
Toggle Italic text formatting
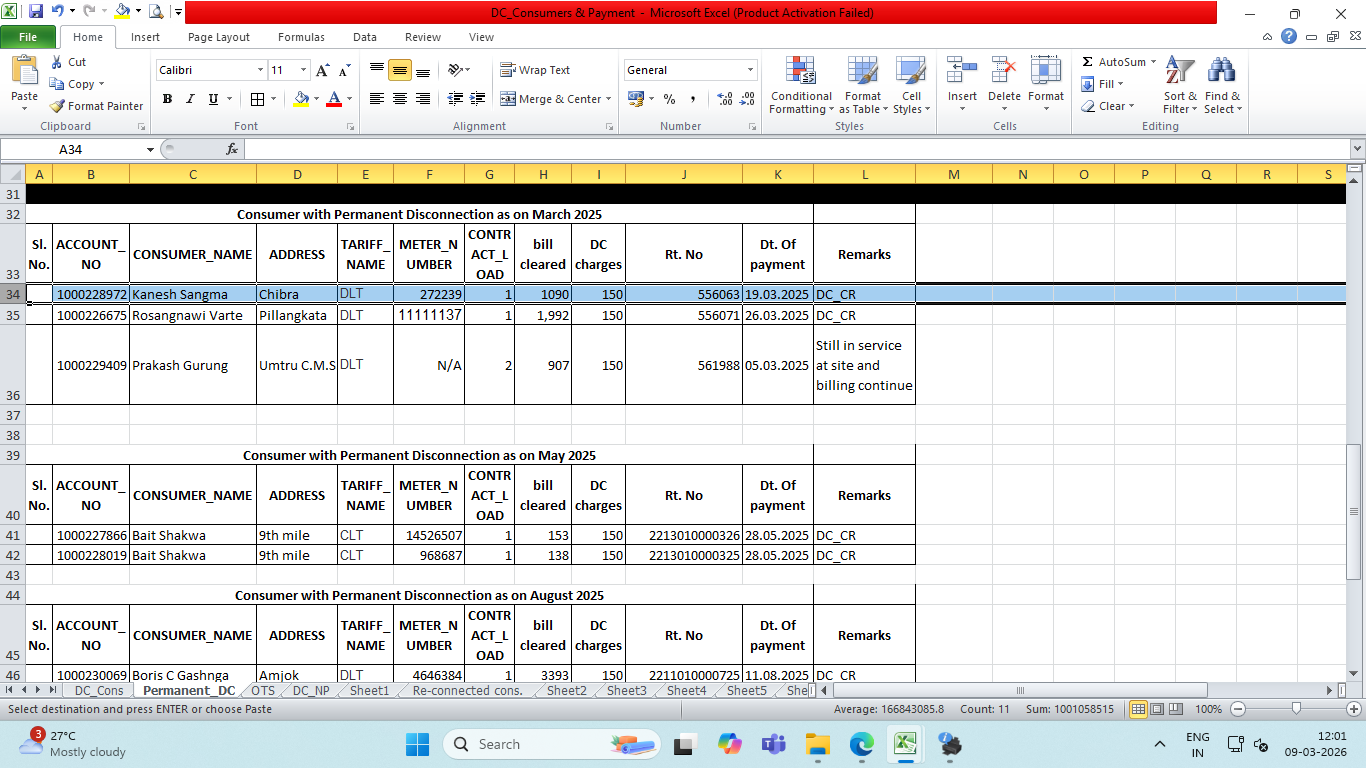(190, 99)
